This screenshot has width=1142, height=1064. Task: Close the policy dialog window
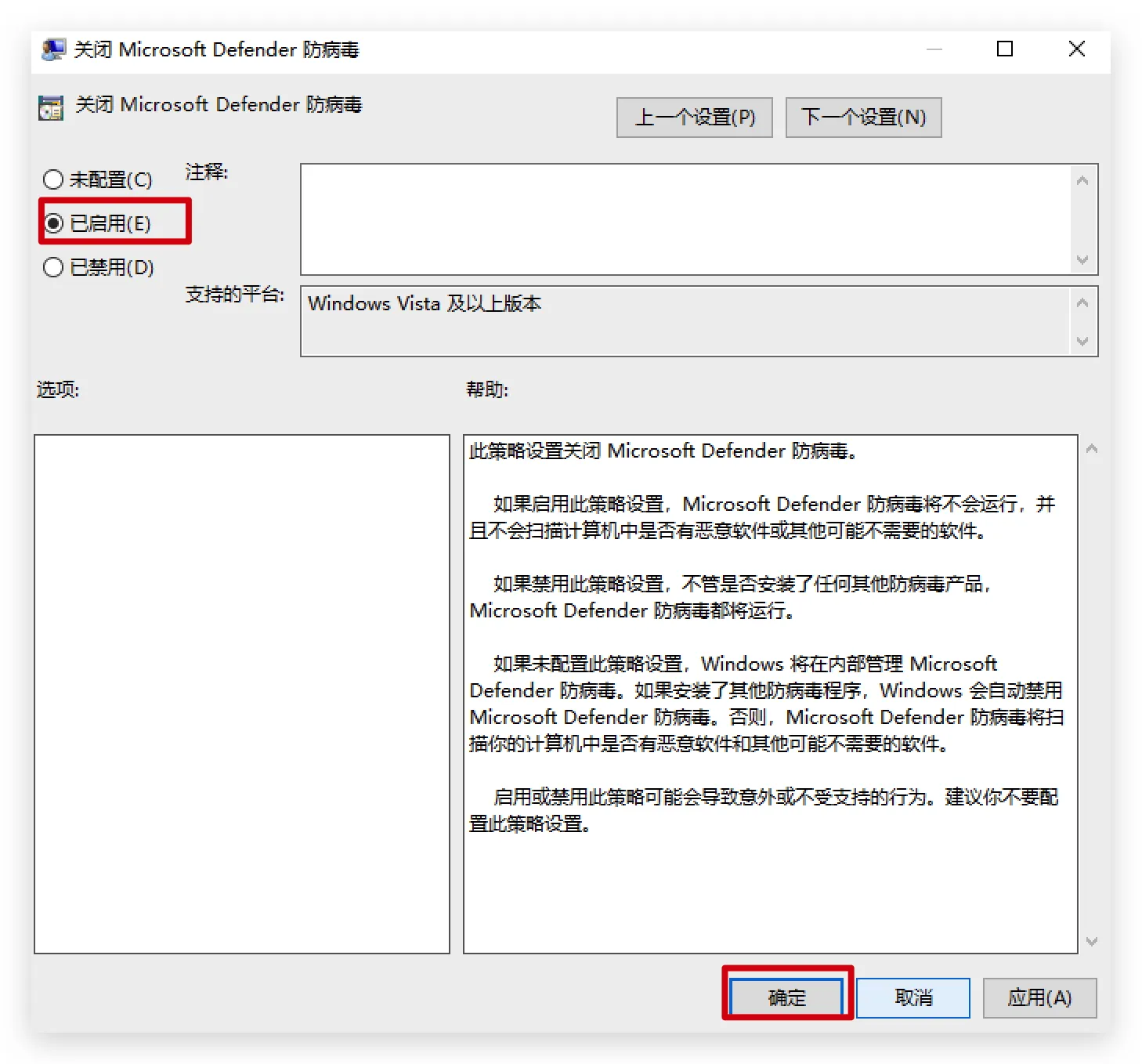[x=1077, y=49]
